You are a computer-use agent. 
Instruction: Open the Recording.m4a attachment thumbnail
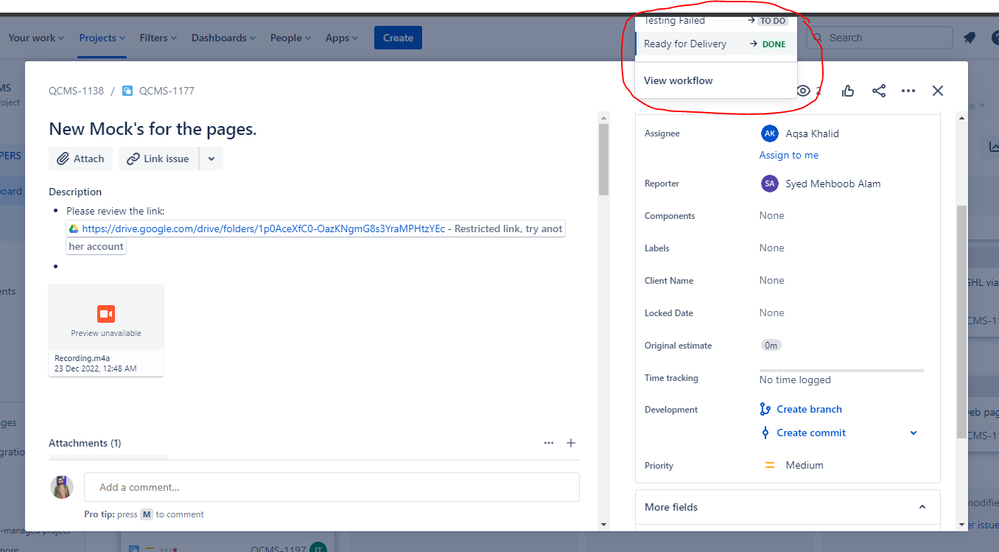[x=106, y=330]
